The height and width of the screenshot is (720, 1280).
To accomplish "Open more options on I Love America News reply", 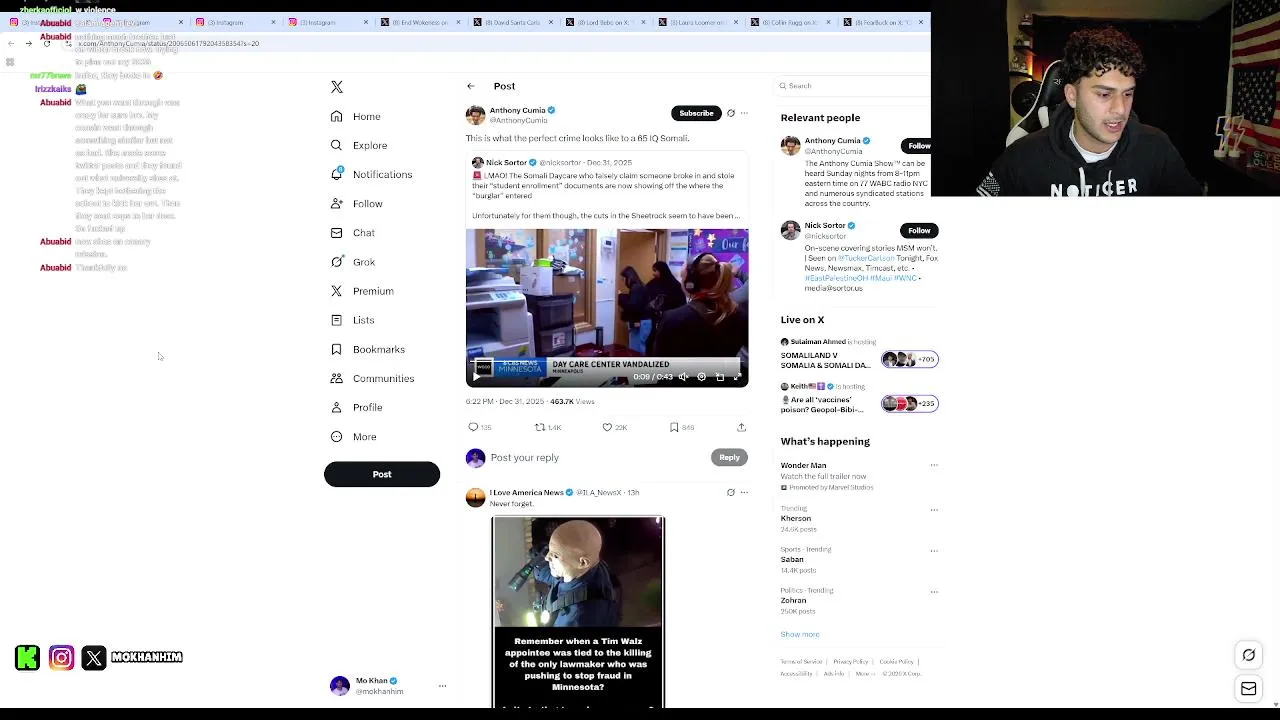I will coord(744,492).
